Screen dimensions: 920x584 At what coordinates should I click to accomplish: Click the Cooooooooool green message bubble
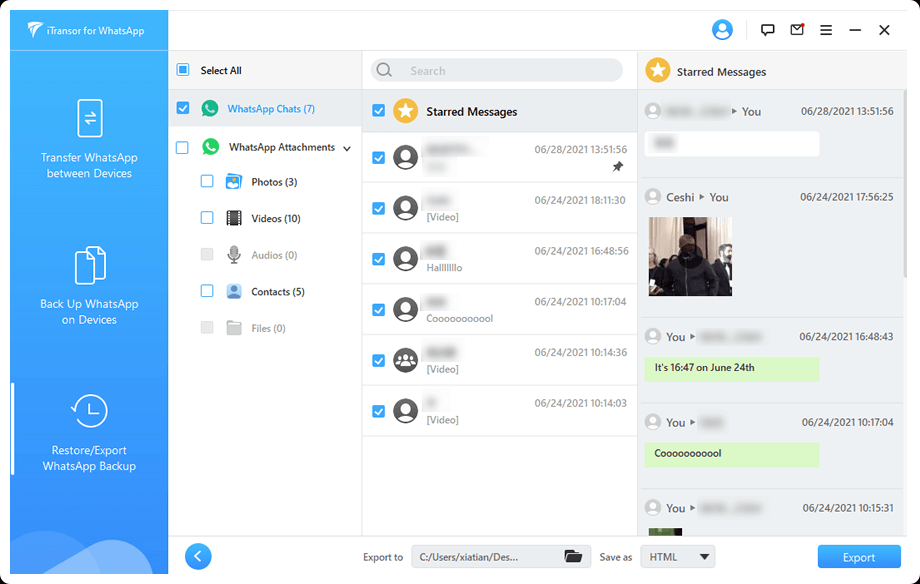coord(732,454)
